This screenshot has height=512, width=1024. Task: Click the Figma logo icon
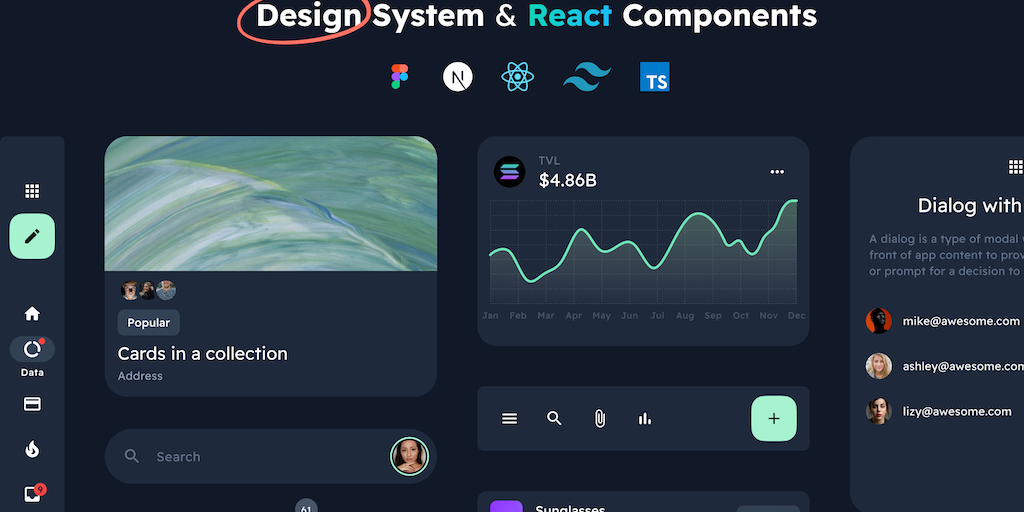[x=400, y=76]
